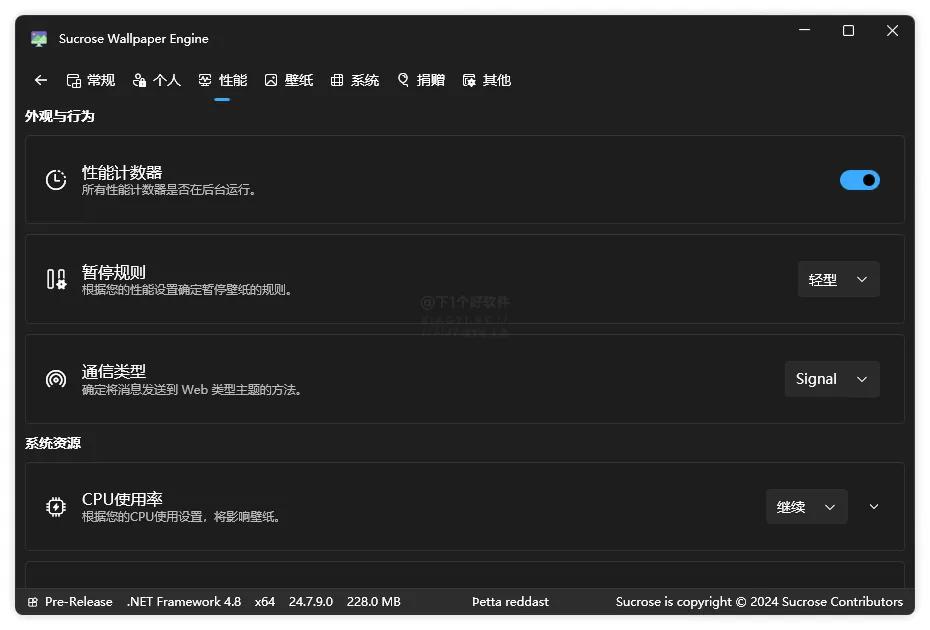Click the Sucrose Wallpaper Engine app icon
The image size is (930, 630).
(38, 38)
